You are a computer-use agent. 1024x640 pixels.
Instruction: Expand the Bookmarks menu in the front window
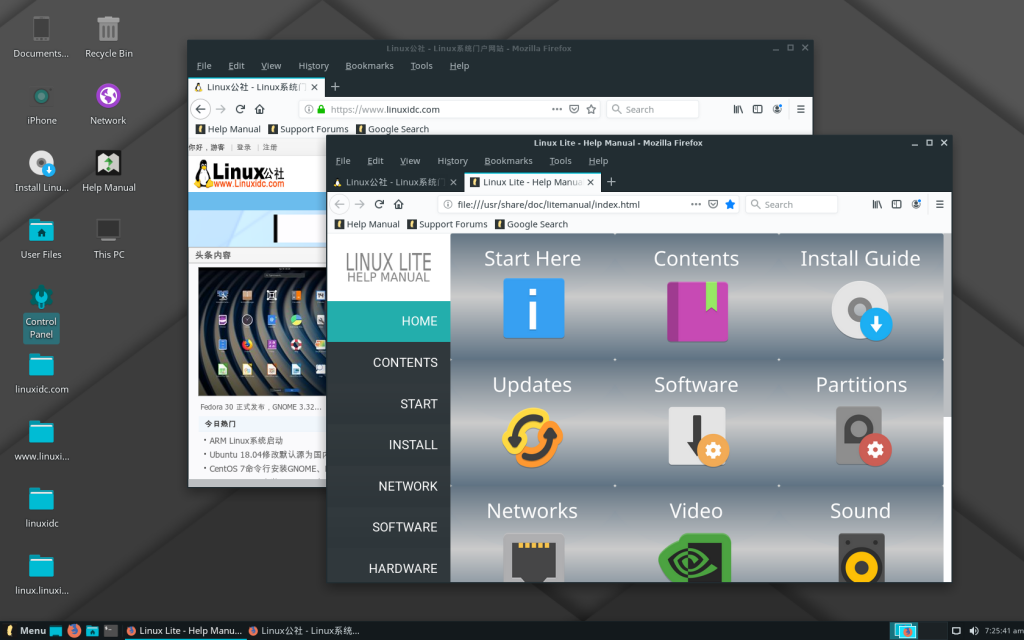pos(508,160)
